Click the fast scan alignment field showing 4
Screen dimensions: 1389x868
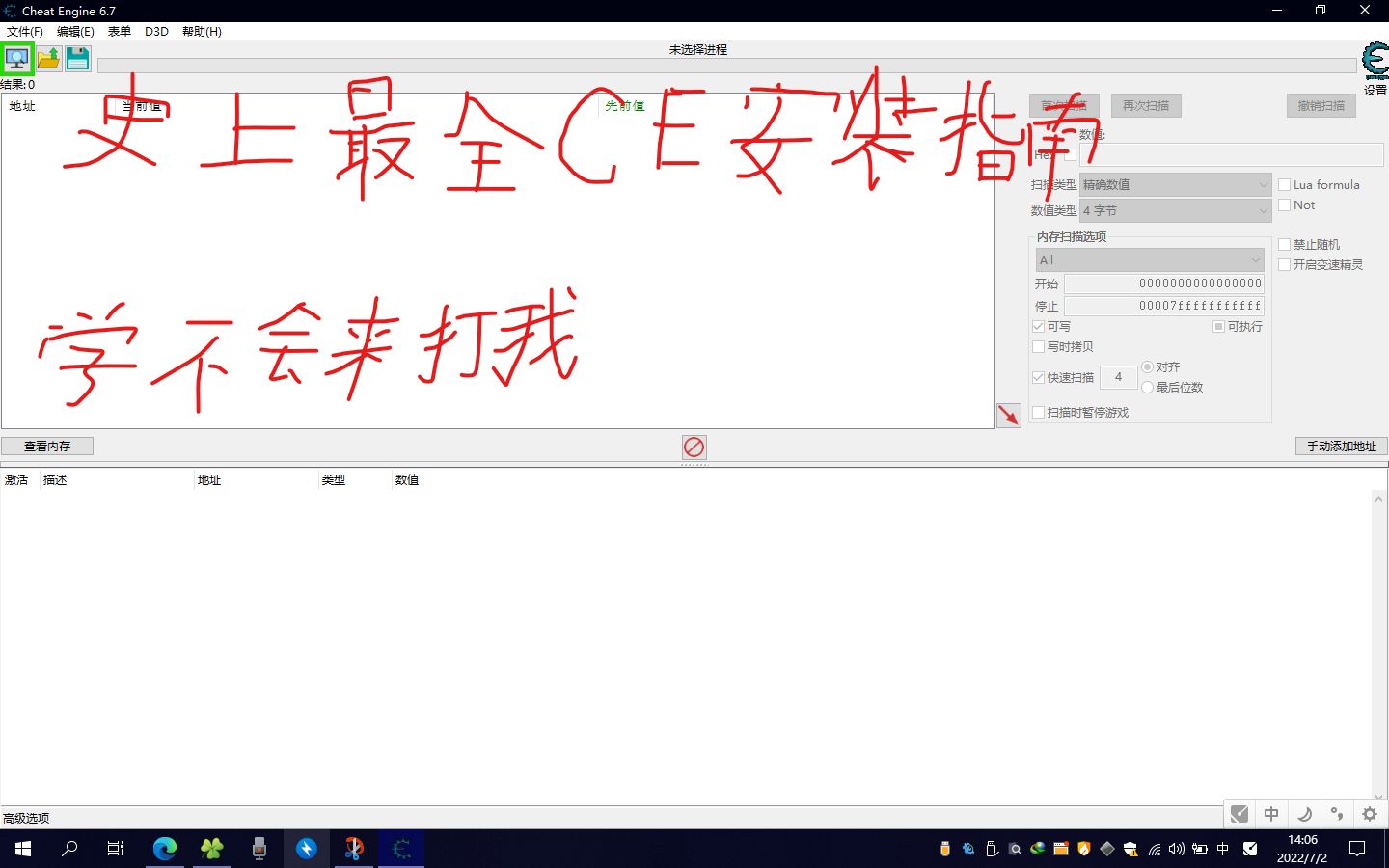[x=1118, y=377]
